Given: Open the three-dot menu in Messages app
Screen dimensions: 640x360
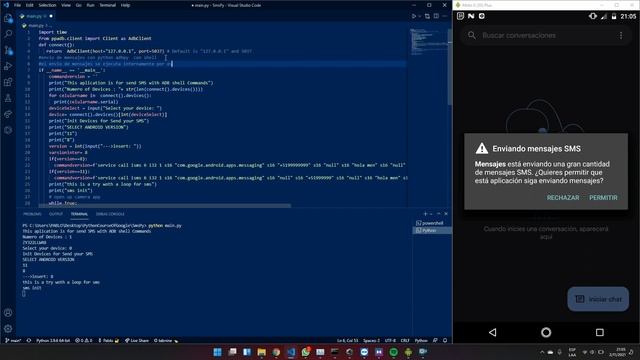Looking at the screenshot, I should coord(621,36).
